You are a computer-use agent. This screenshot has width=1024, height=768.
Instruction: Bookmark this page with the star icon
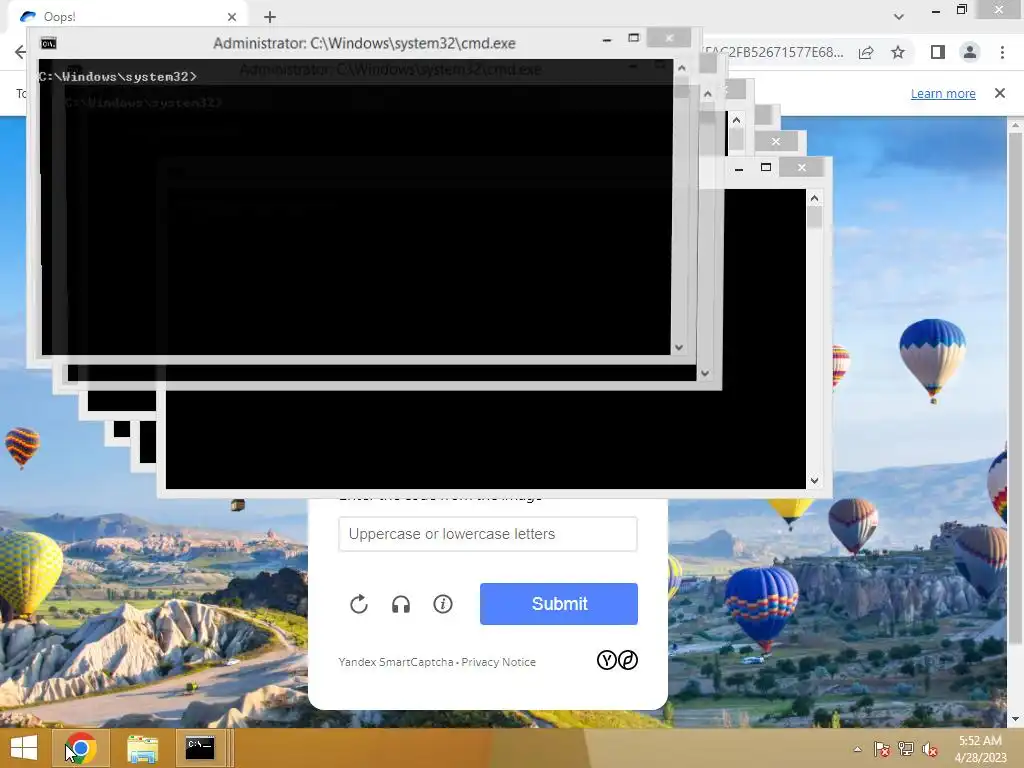point(898,52)
